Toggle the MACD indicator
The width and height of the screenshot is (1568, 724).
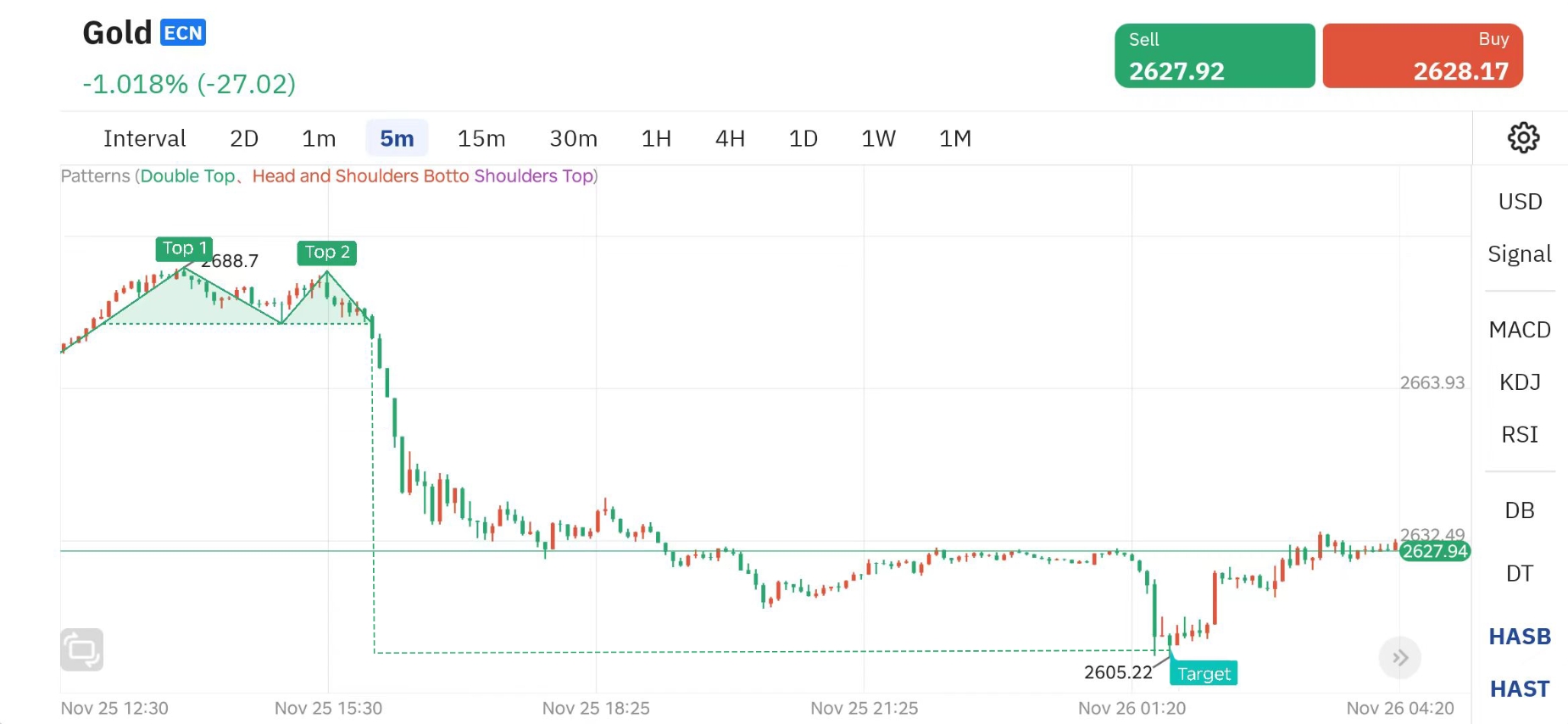1520,330
